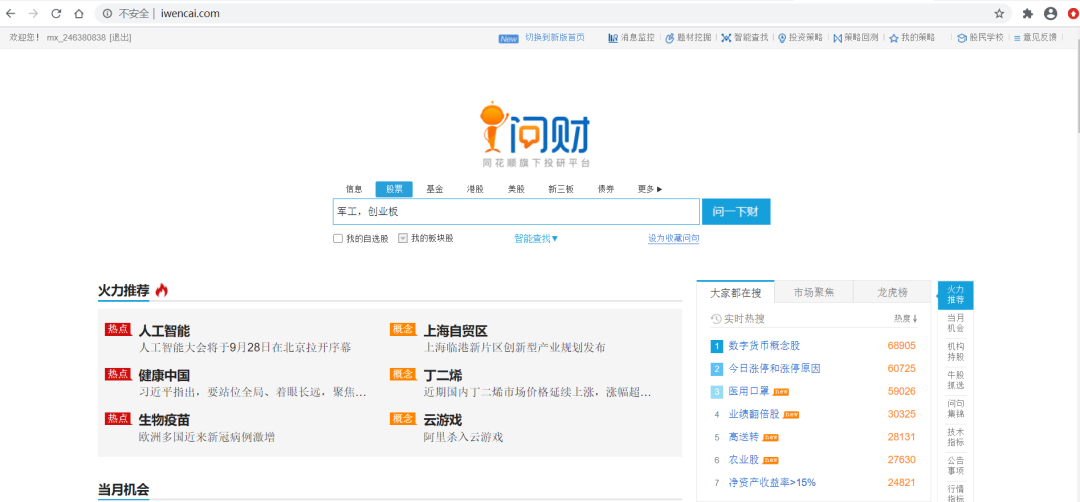Reload the page with the refresh icon
Image resolution: width=1080 pixels, height=502 pixels.
(56, 13)
